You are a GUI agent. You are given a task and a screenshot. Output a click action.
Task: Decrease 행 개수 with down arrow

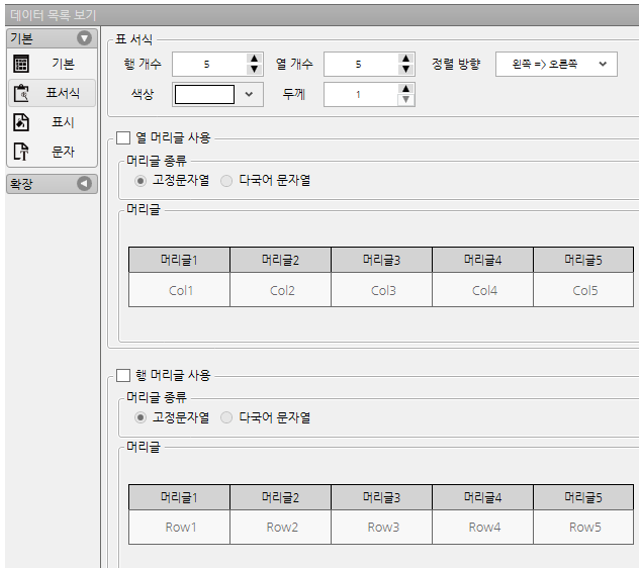(x=254, y=69)
